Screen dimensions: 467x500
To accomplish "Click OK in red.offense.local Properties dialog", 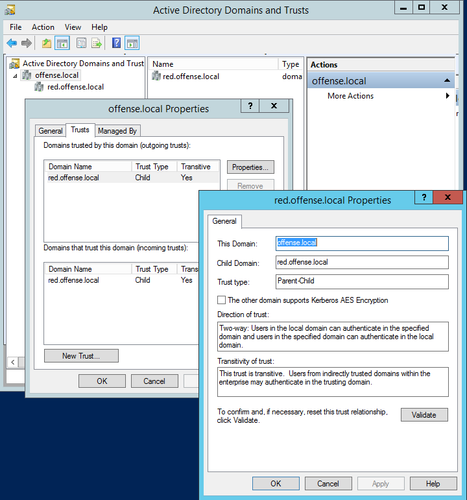I will pyautogui.click(x=276, y=484).
